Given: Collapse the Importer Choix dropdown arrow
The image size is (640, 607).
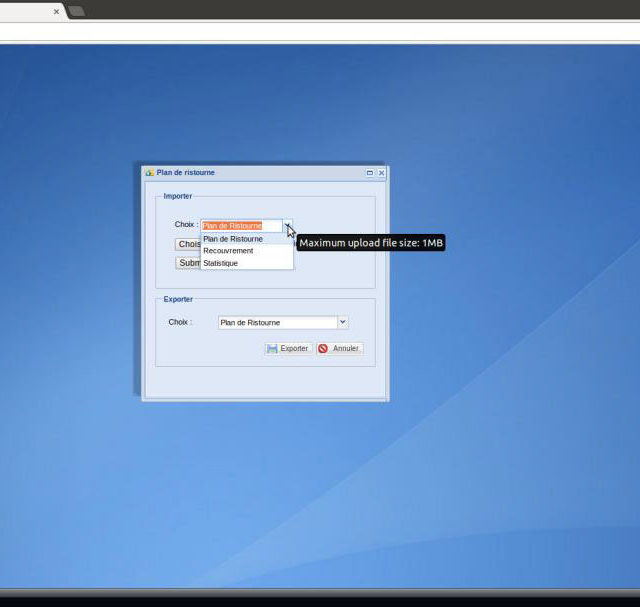Looking at the screenshot, I should pyautogui.click(x=288, y=226).
